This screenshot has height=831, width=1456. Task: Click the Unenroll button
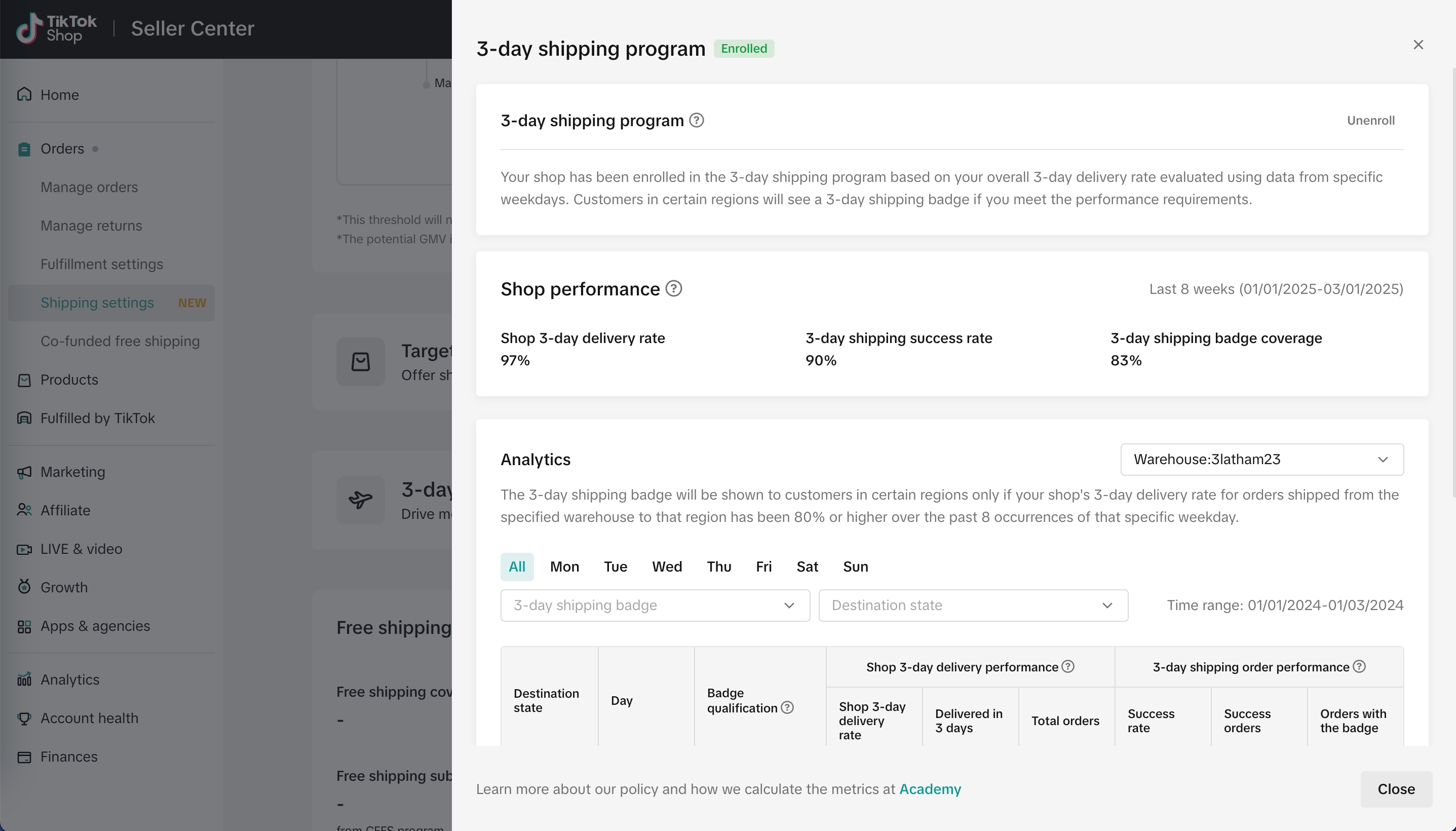coord(1370,121)
